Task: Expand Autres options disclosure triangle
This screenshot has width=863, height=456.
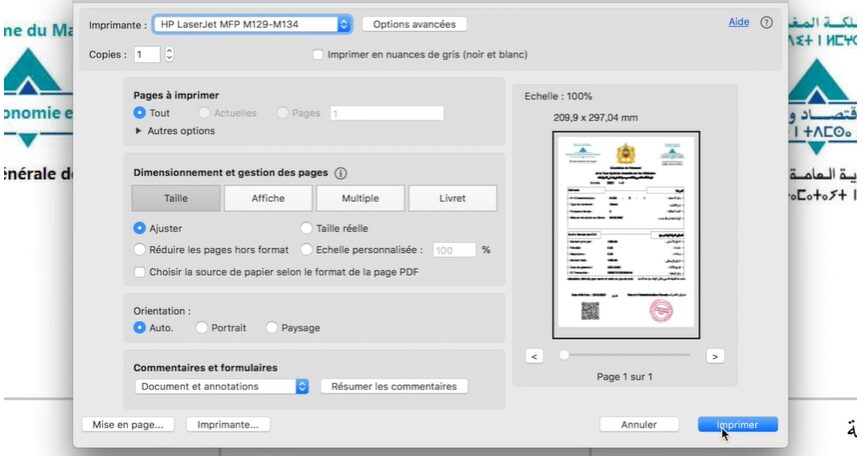Action: pos(138,131)
